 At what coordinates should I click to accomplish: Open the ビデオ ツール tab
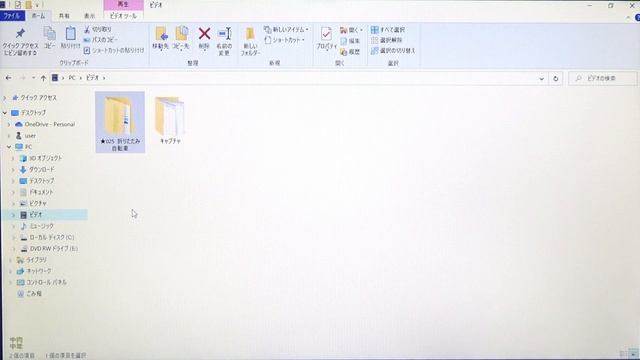tap(124, 16)
